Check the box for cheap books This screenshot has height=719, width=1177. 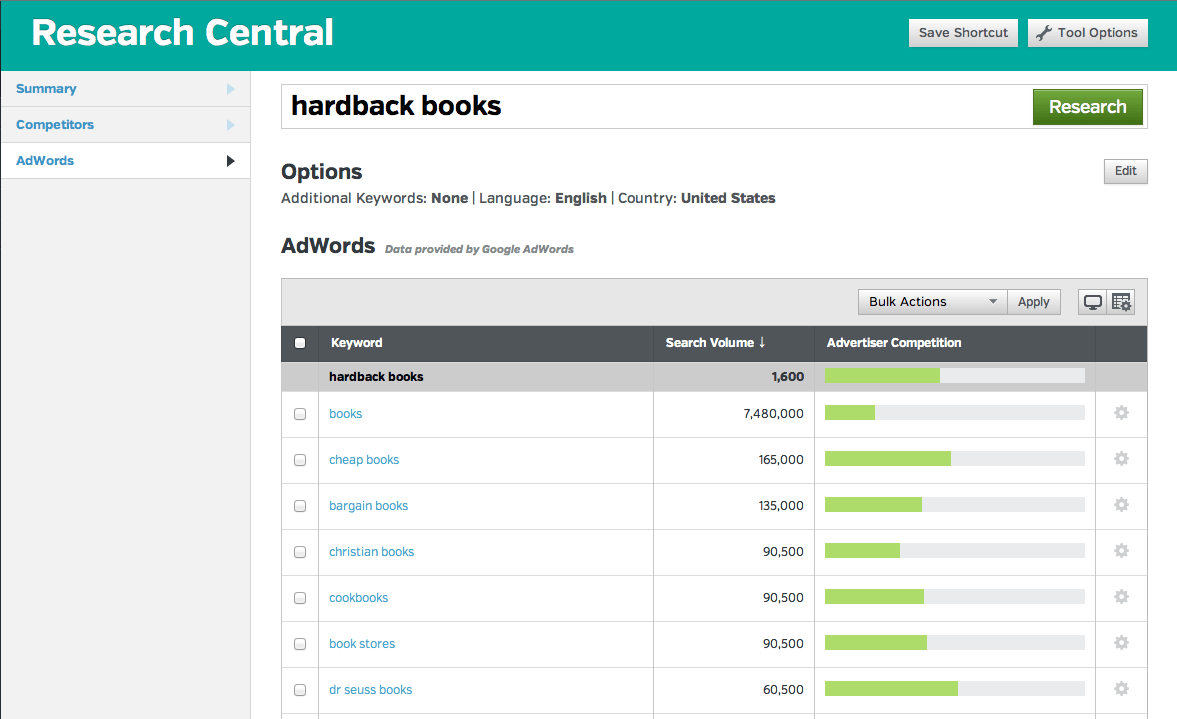click(x=300, y=460)
